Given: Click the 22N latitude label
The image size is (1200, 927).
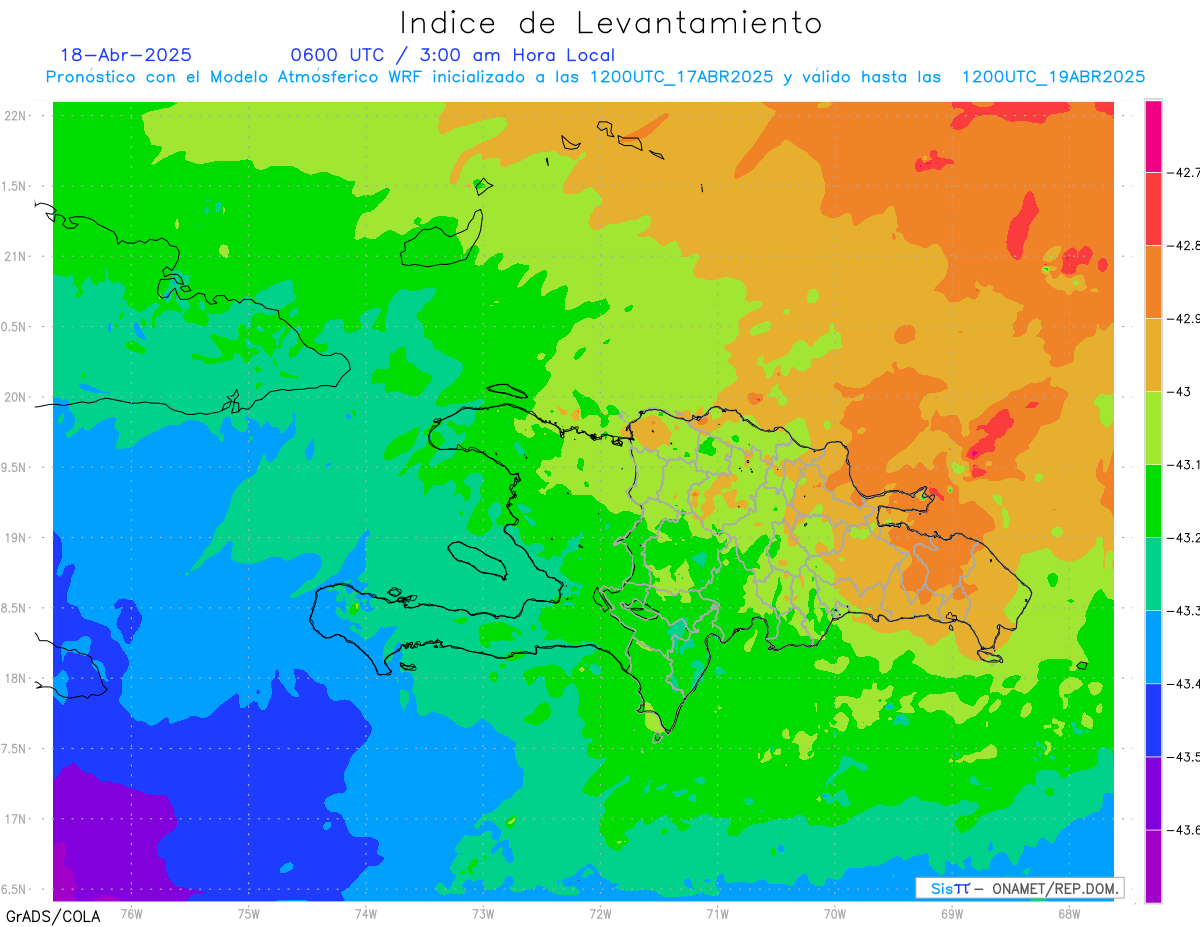Looking at the screenshot, I should (16, 115).
